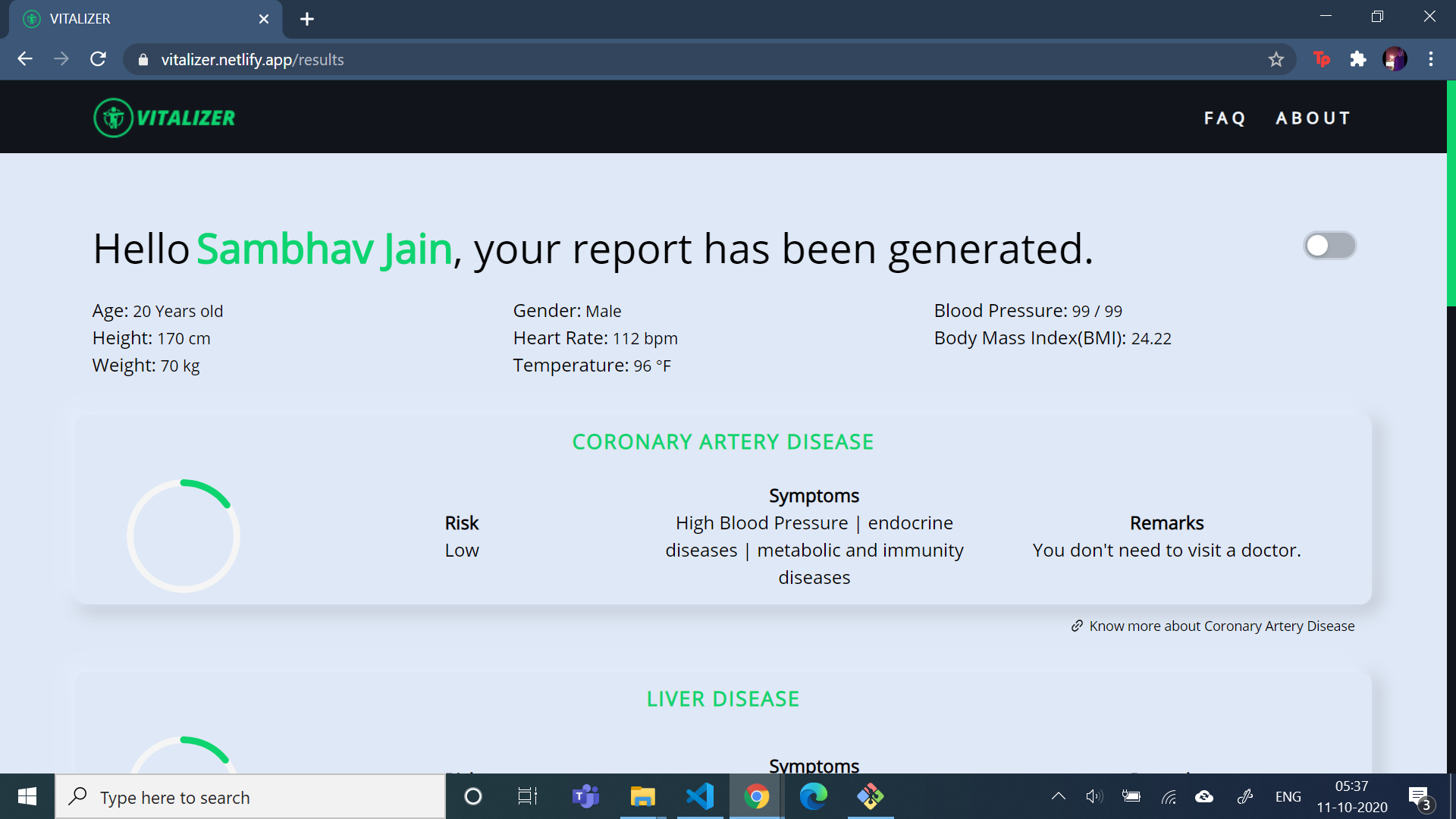Image resolution: width=1456 pixels, height=819 pixels.
Task: Open Microsoft Edge from the taskbar
Action: coord(813,796)
